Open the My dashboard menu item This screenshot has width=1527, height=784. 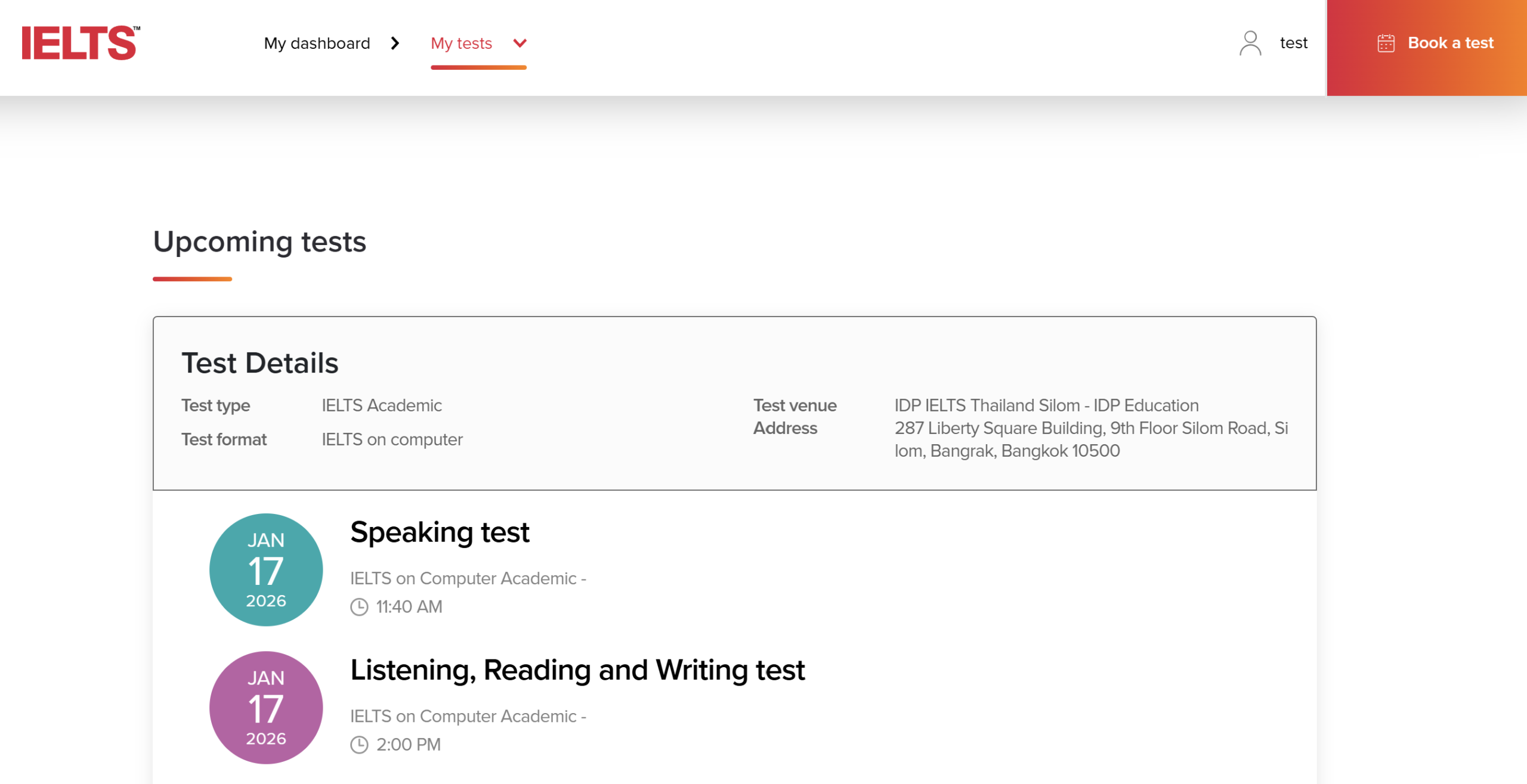[x=317, y=43]
